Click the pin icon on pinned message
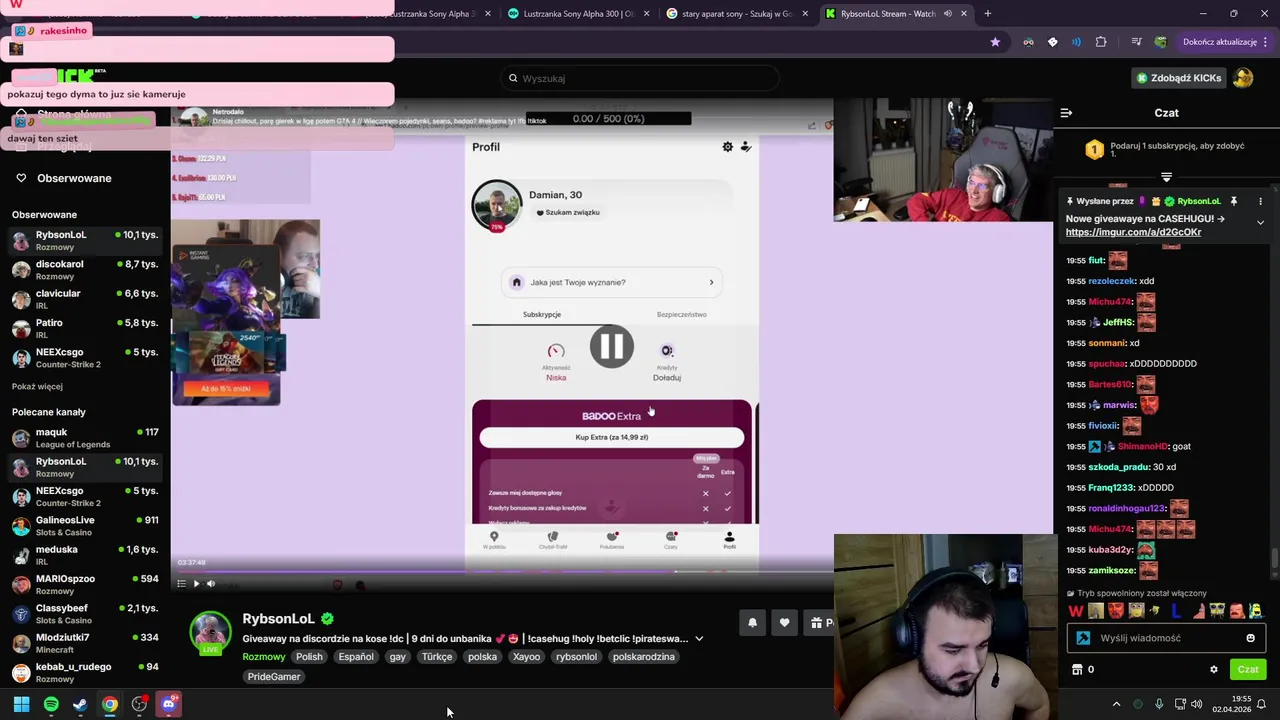 point(1234,201)
